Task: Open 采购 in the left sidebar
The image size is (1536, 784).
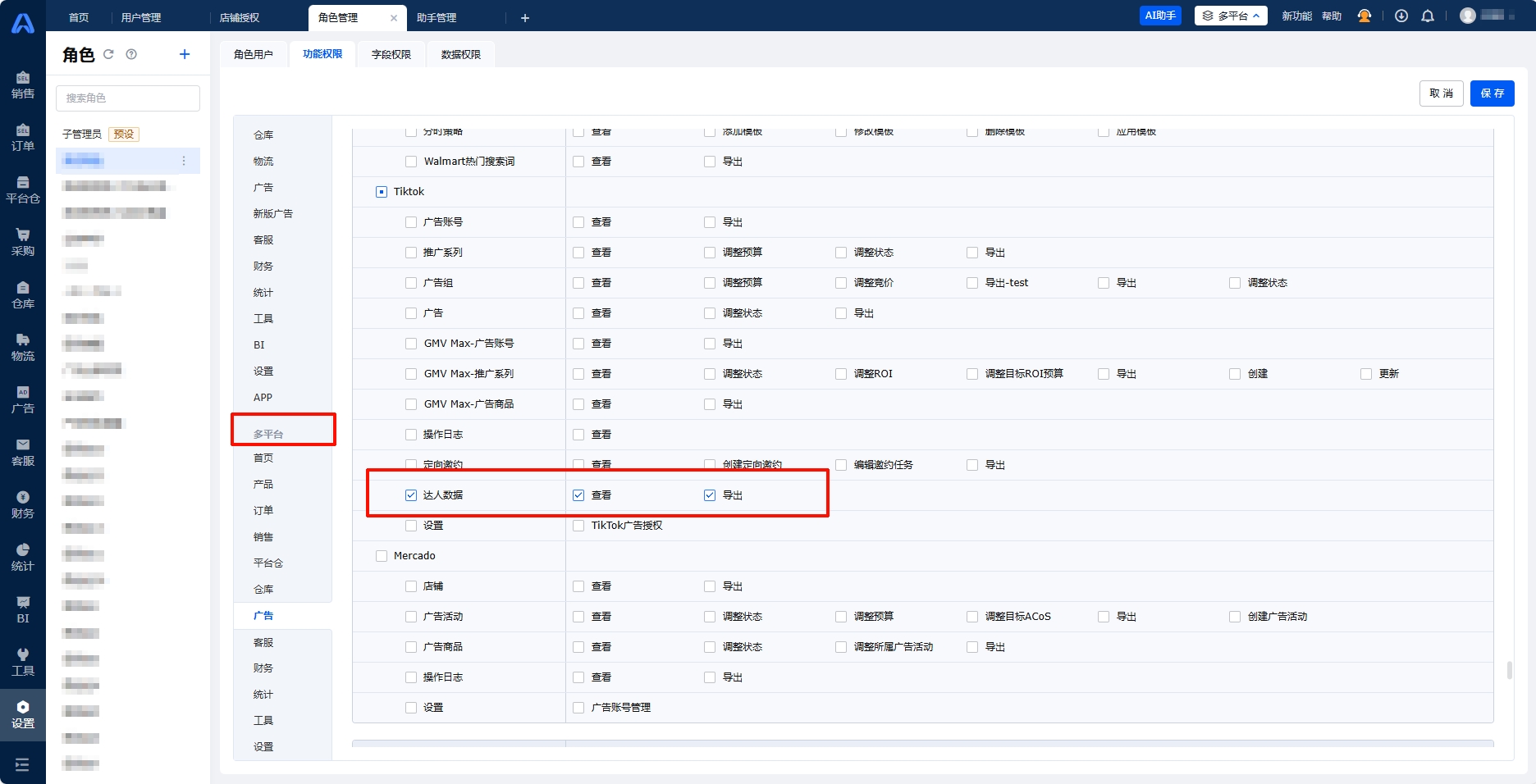Action: coord(23,243)
